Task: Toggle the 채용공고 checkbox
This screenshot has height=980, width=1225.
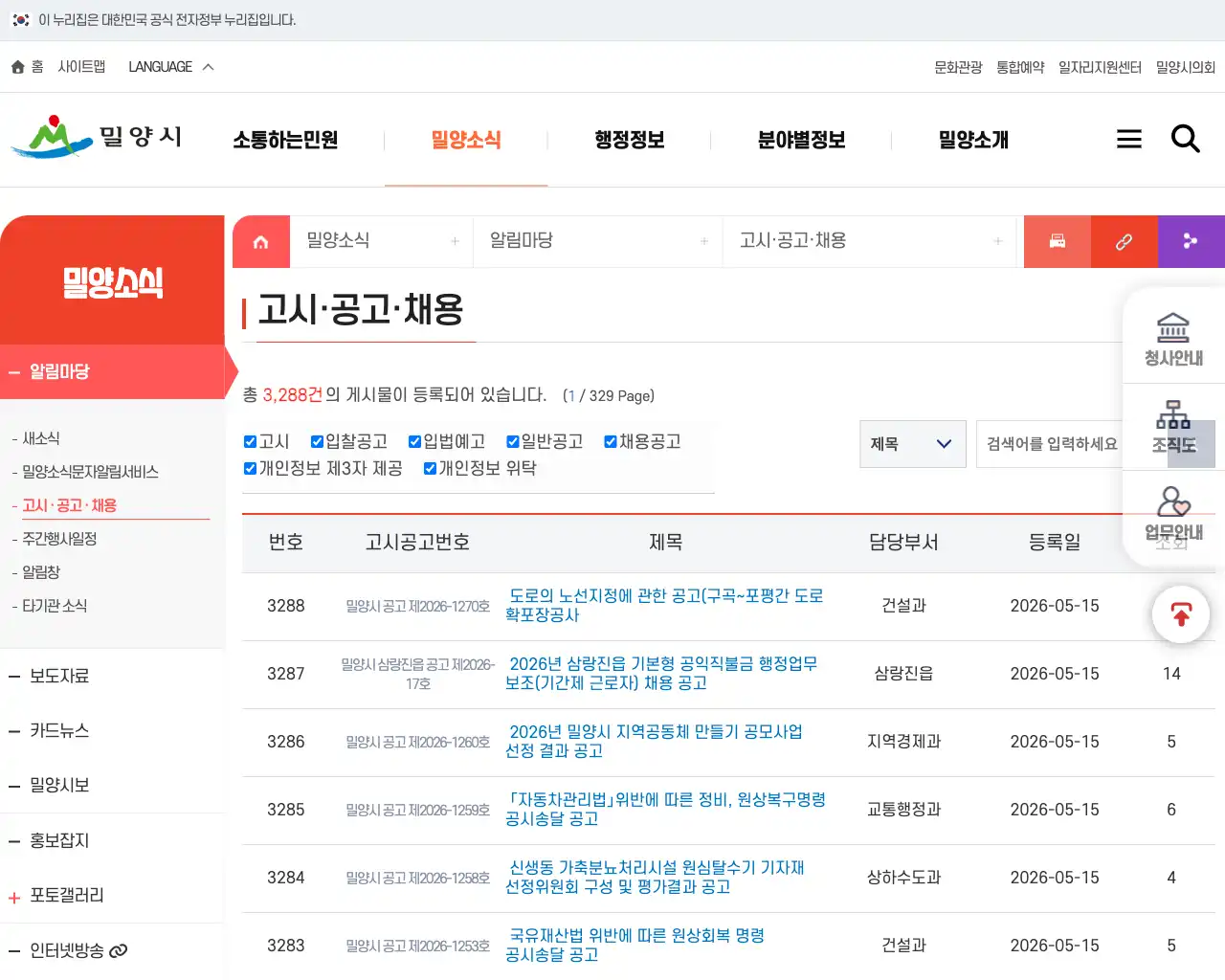Action: tap(610, 441)
